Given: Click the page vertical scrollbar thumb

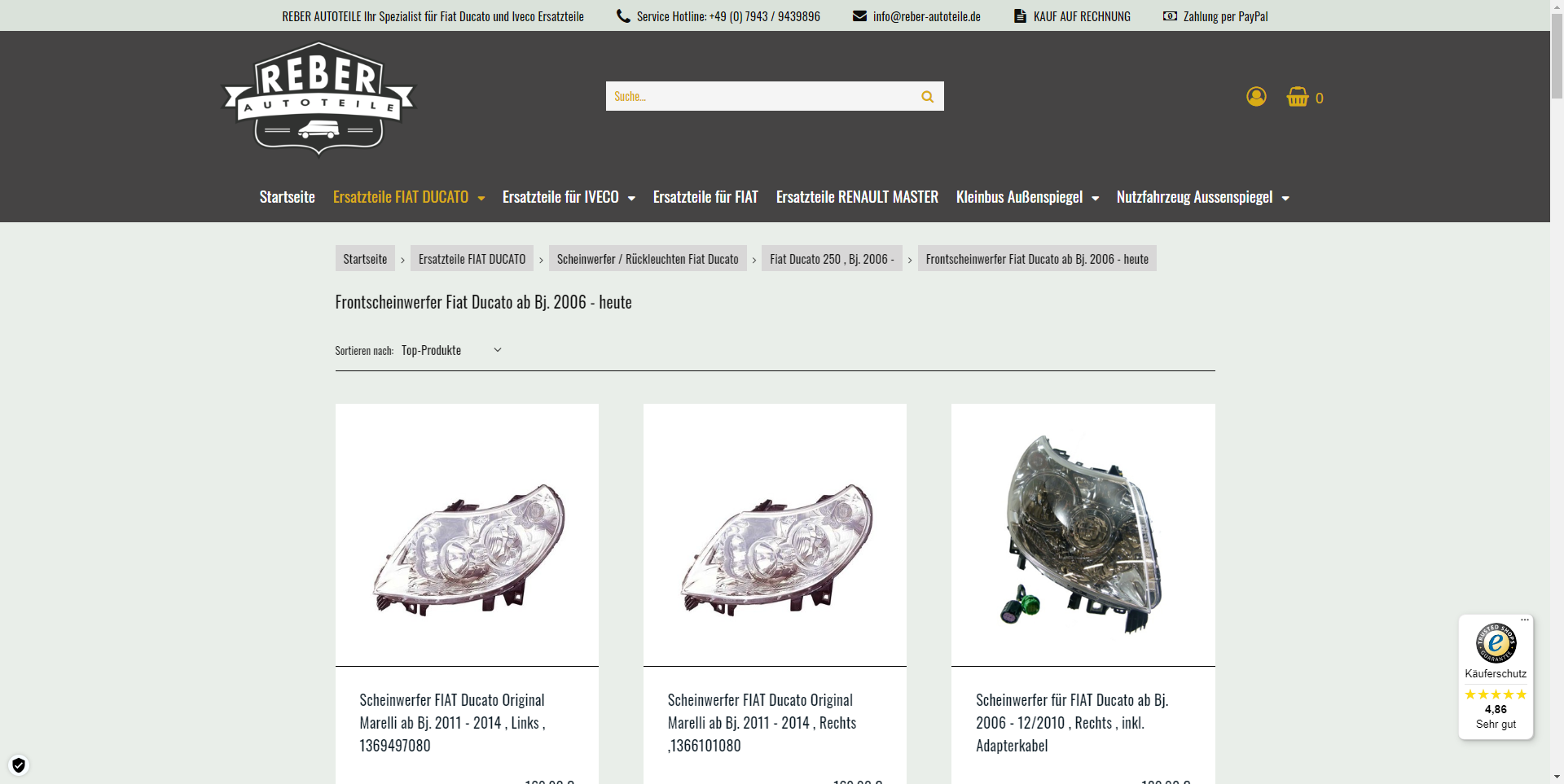Looking at the screenshot, I should coord(1557,57).
